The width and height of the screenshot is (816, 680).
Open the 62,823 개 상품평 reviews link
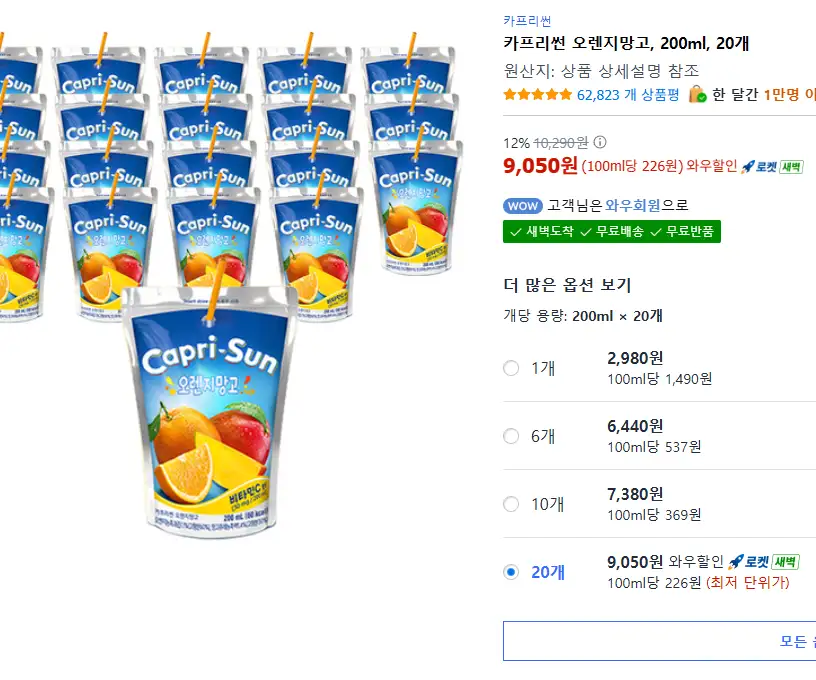point(628,95)
